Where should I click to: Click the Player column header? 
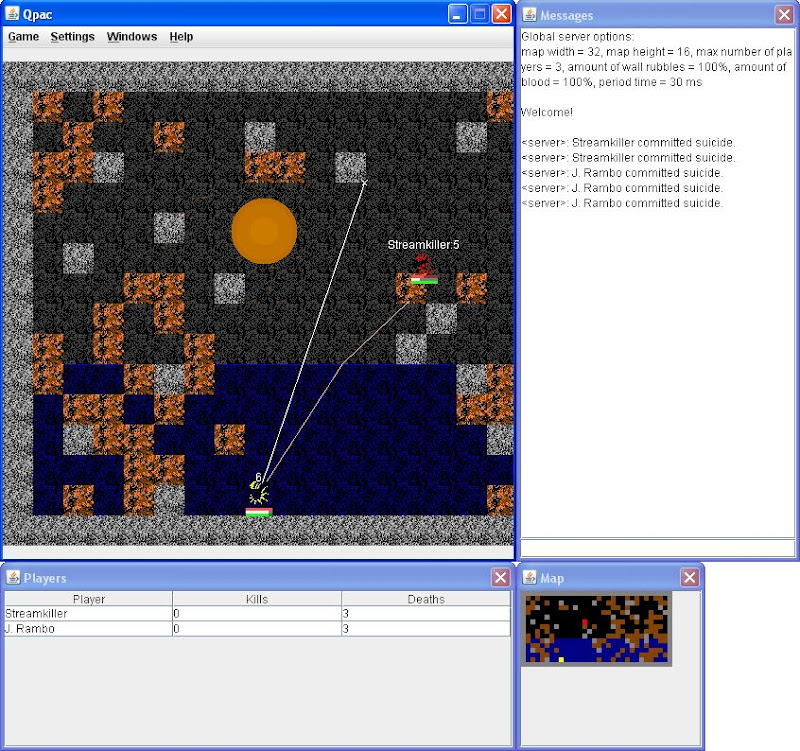point(88,599)
